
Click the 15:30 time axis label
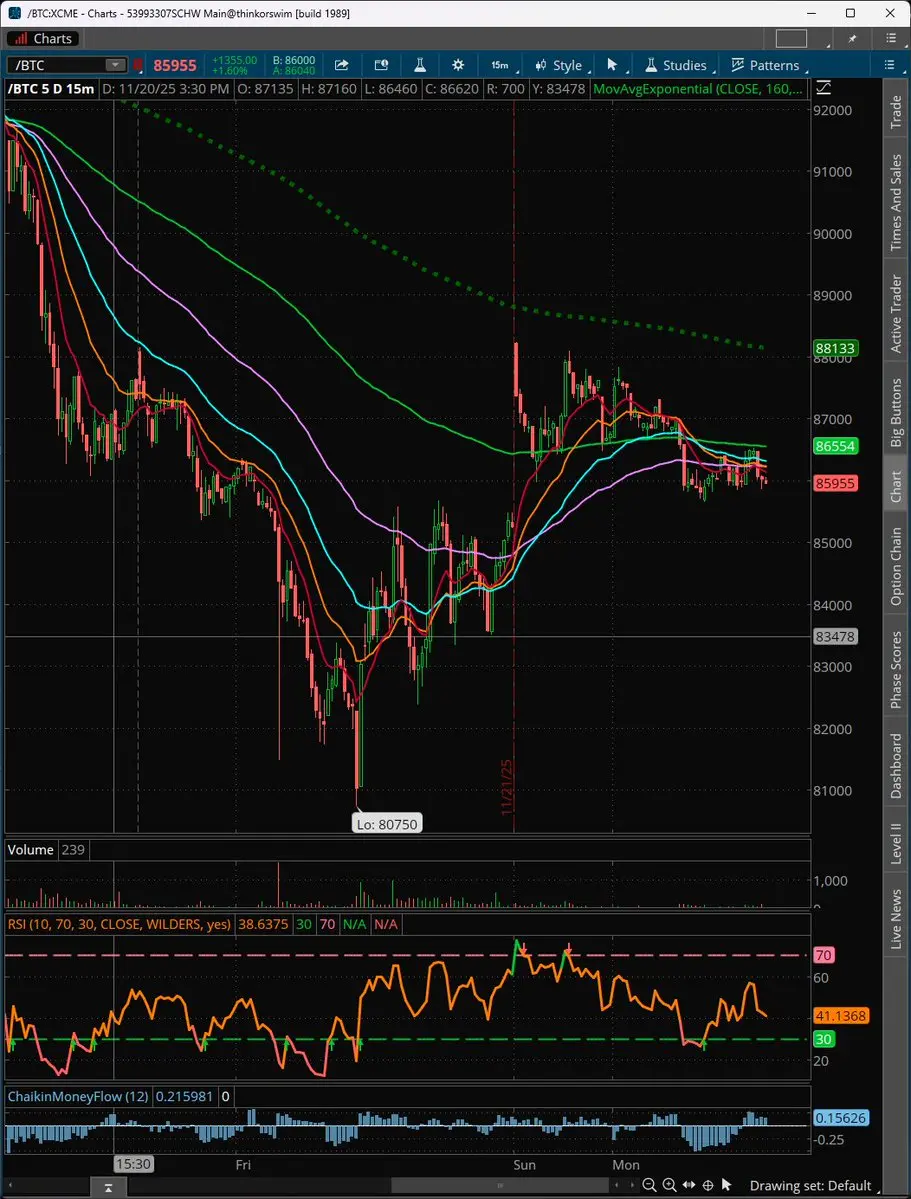point(132,1165)
